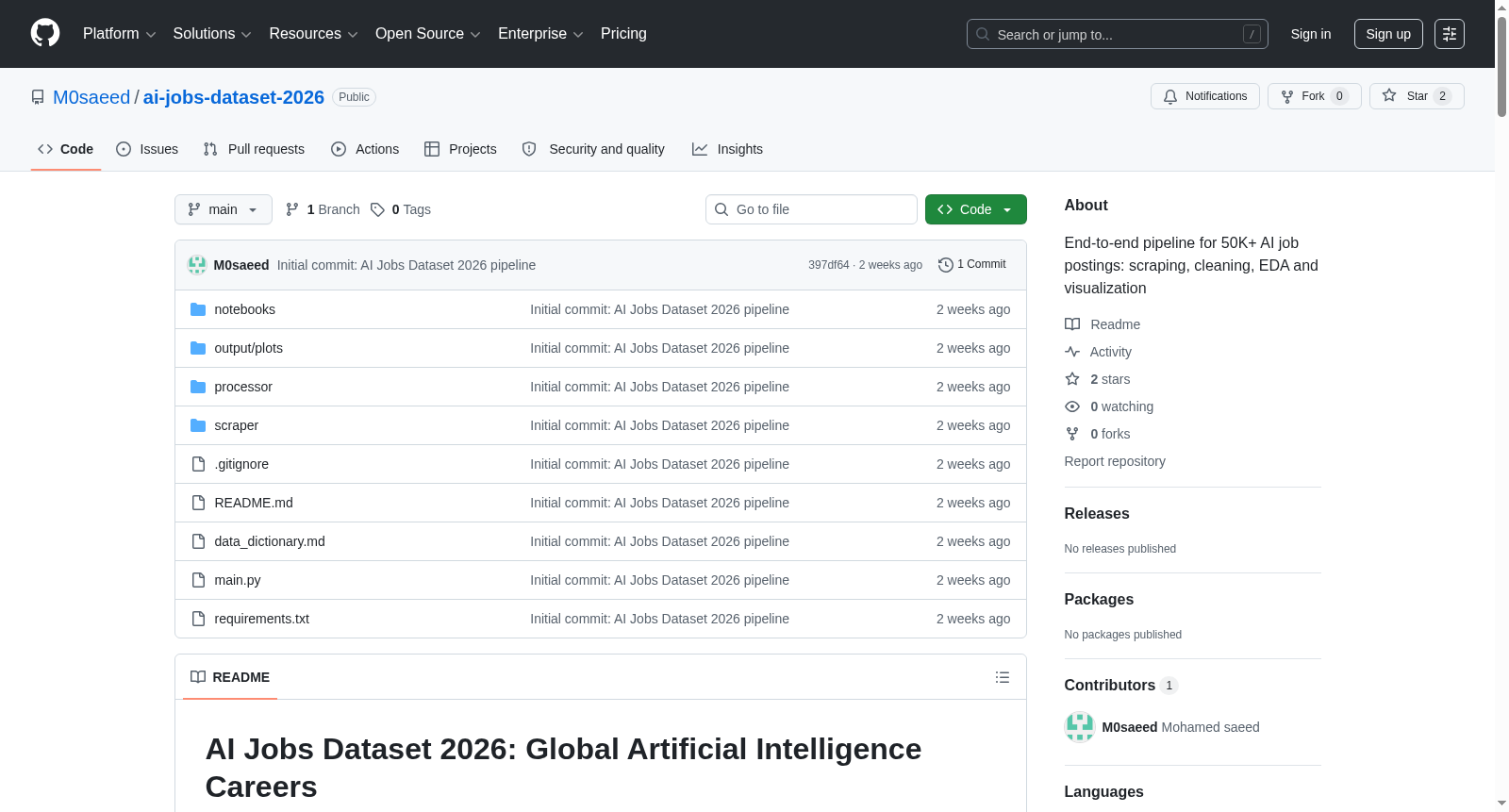The width and height of the screenshot is (1509, 812).
Task: Open the README outline list icon
Action: (1003, 677)
